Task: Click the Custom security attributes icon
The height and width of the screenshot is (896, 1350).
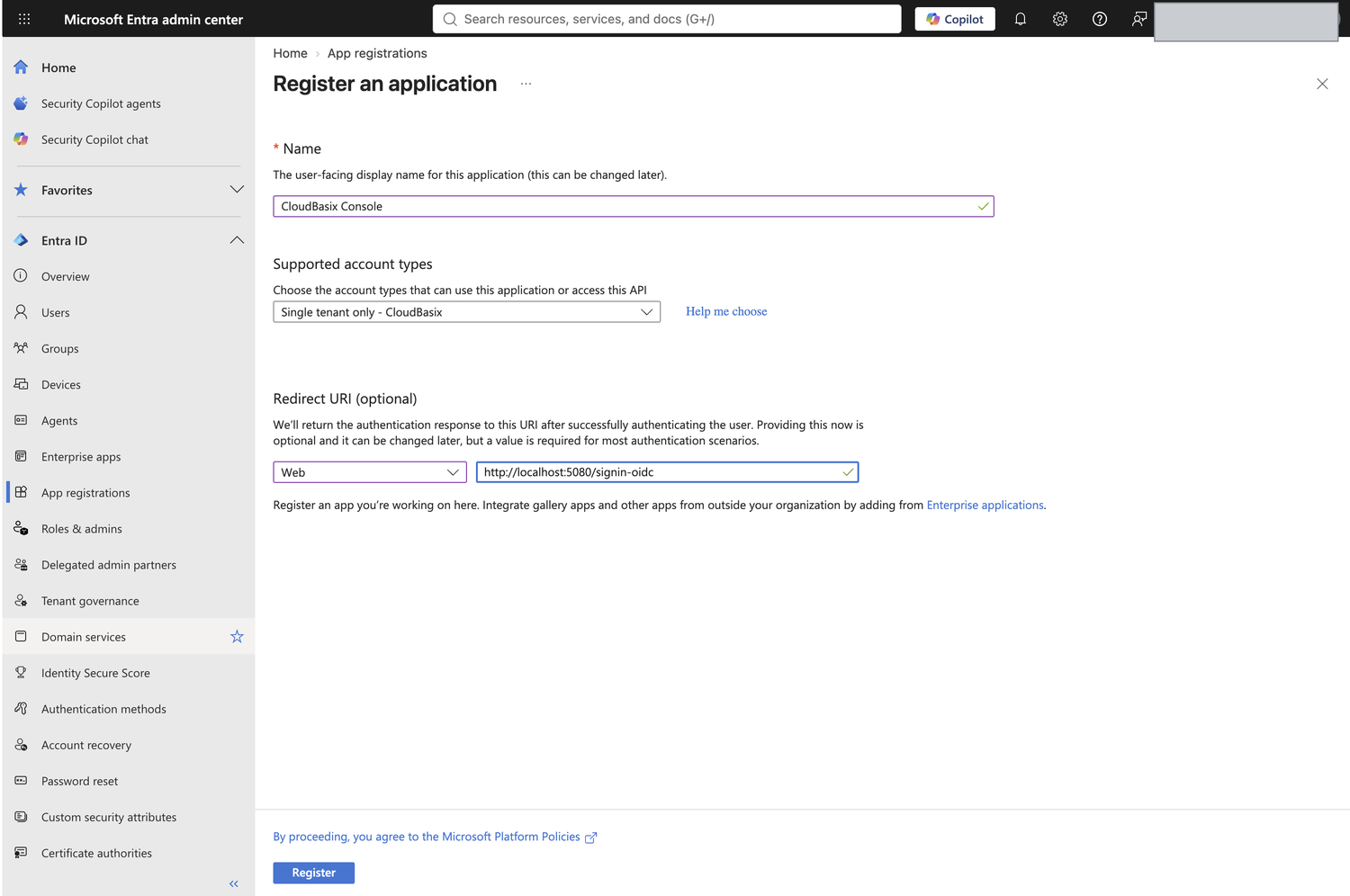Action: [21, 816]
